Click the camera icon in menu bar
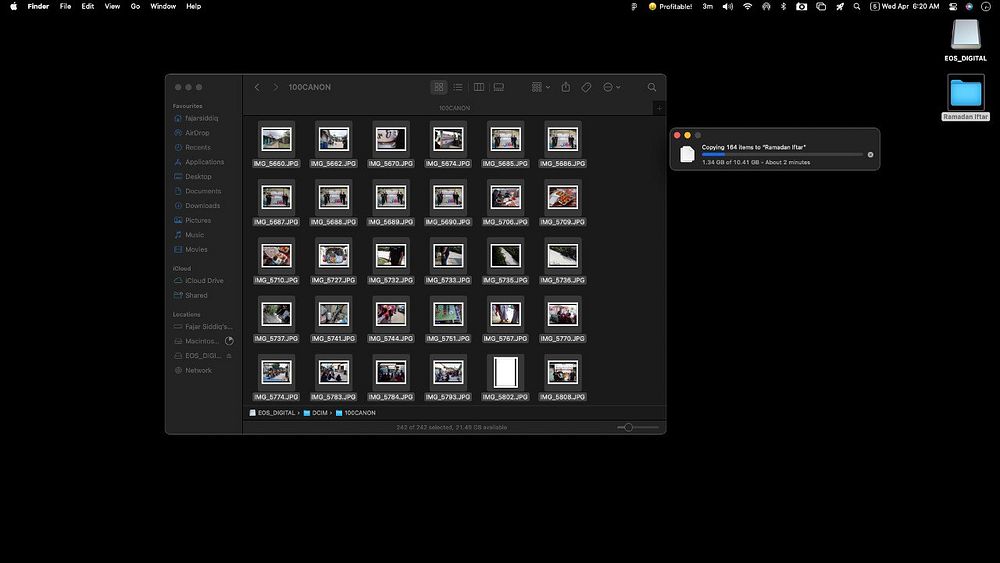The image size is (1000, 563). (x=802, y=6)
